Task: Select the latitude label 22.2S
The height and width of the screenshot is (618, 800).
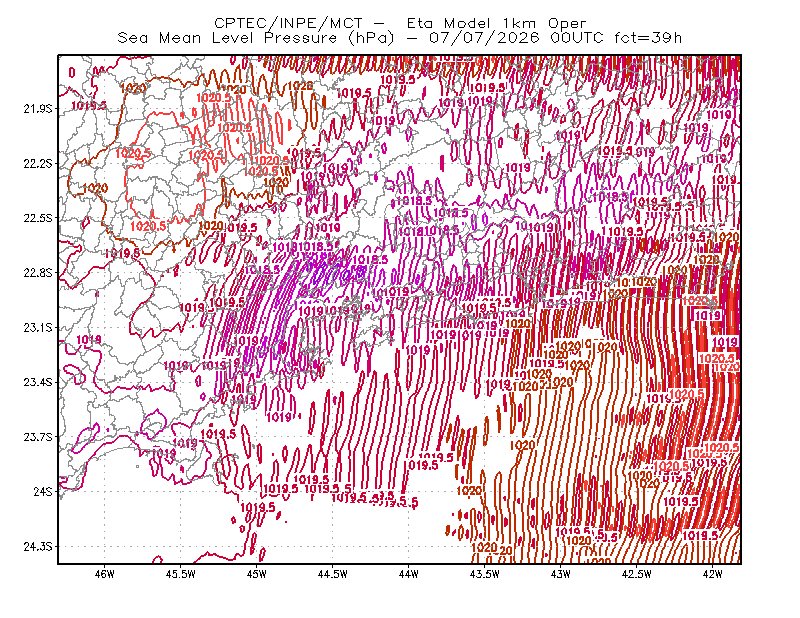Action: point(38,163)
